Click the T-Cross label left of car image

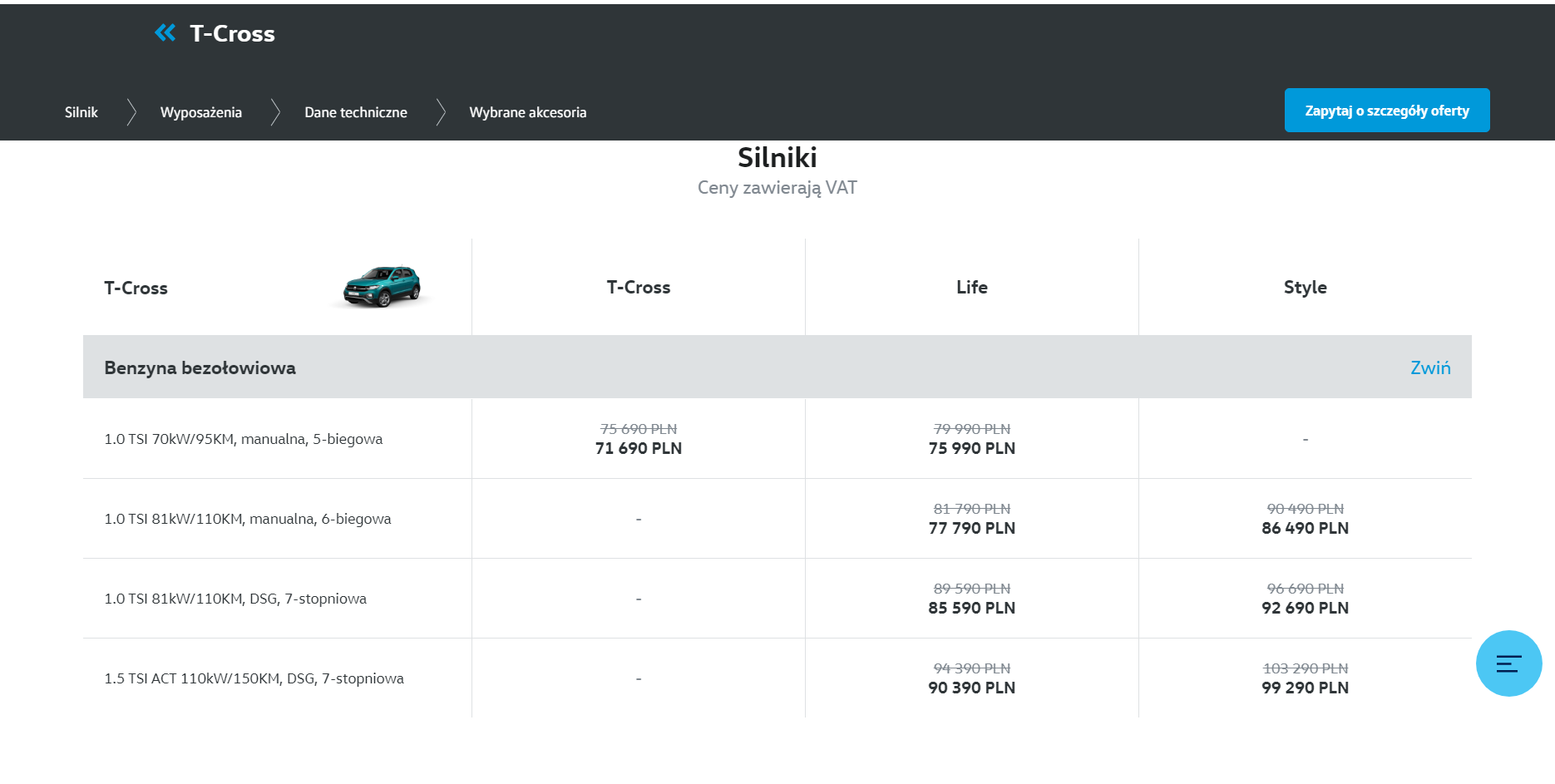tap(136, 288)
